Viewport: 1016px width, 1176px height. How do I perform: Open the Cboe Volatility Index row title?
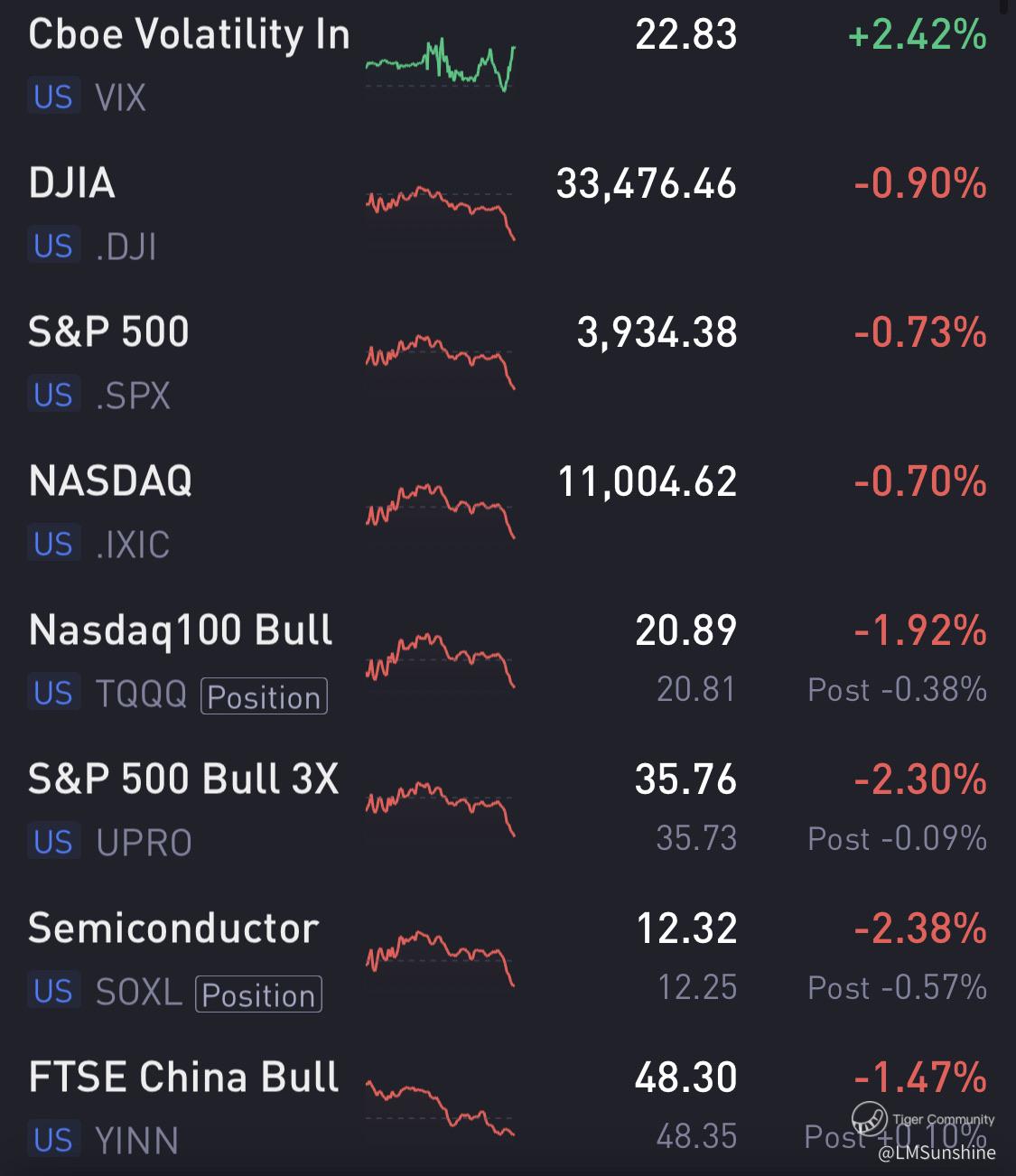click(x=189, y=35)
